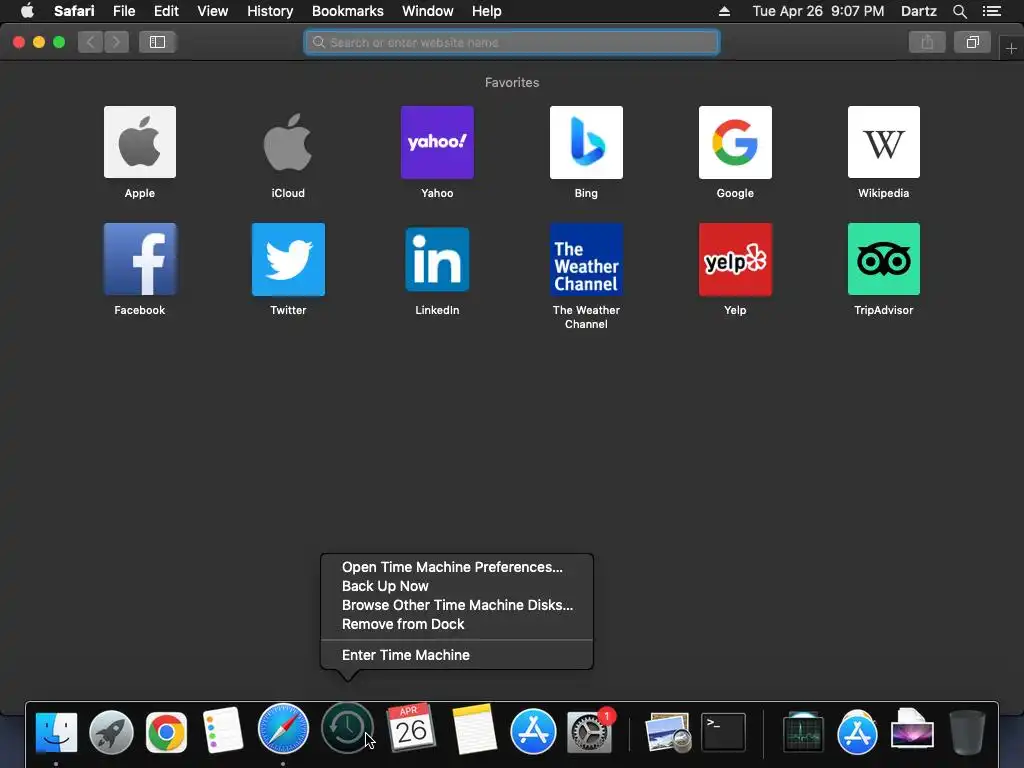Open The Weather Channel favorite
This screenshot has height=768, width=1024.
586,259
